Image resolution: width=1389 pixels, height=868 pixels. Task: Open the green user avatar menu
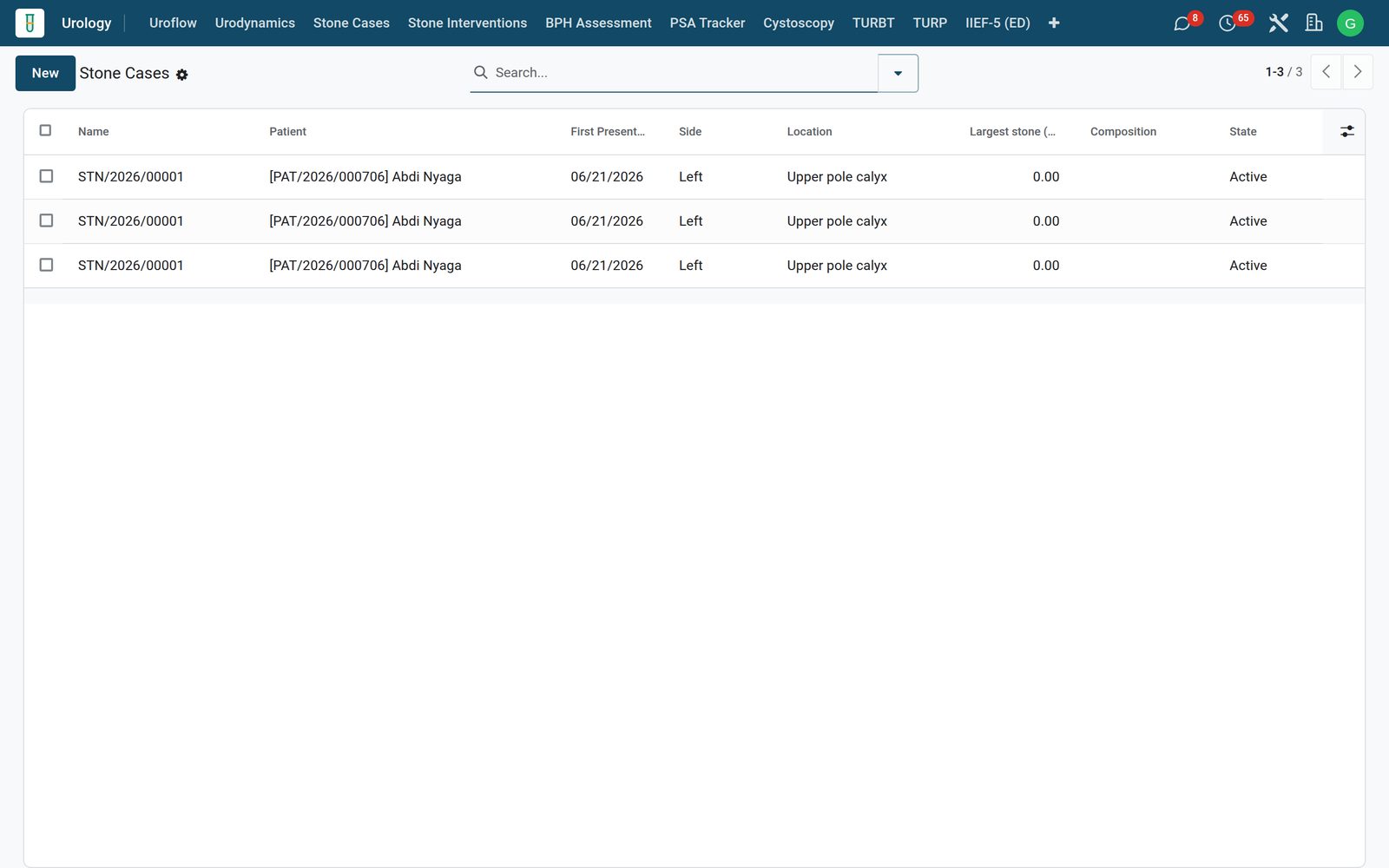(x=1350, y=23)
